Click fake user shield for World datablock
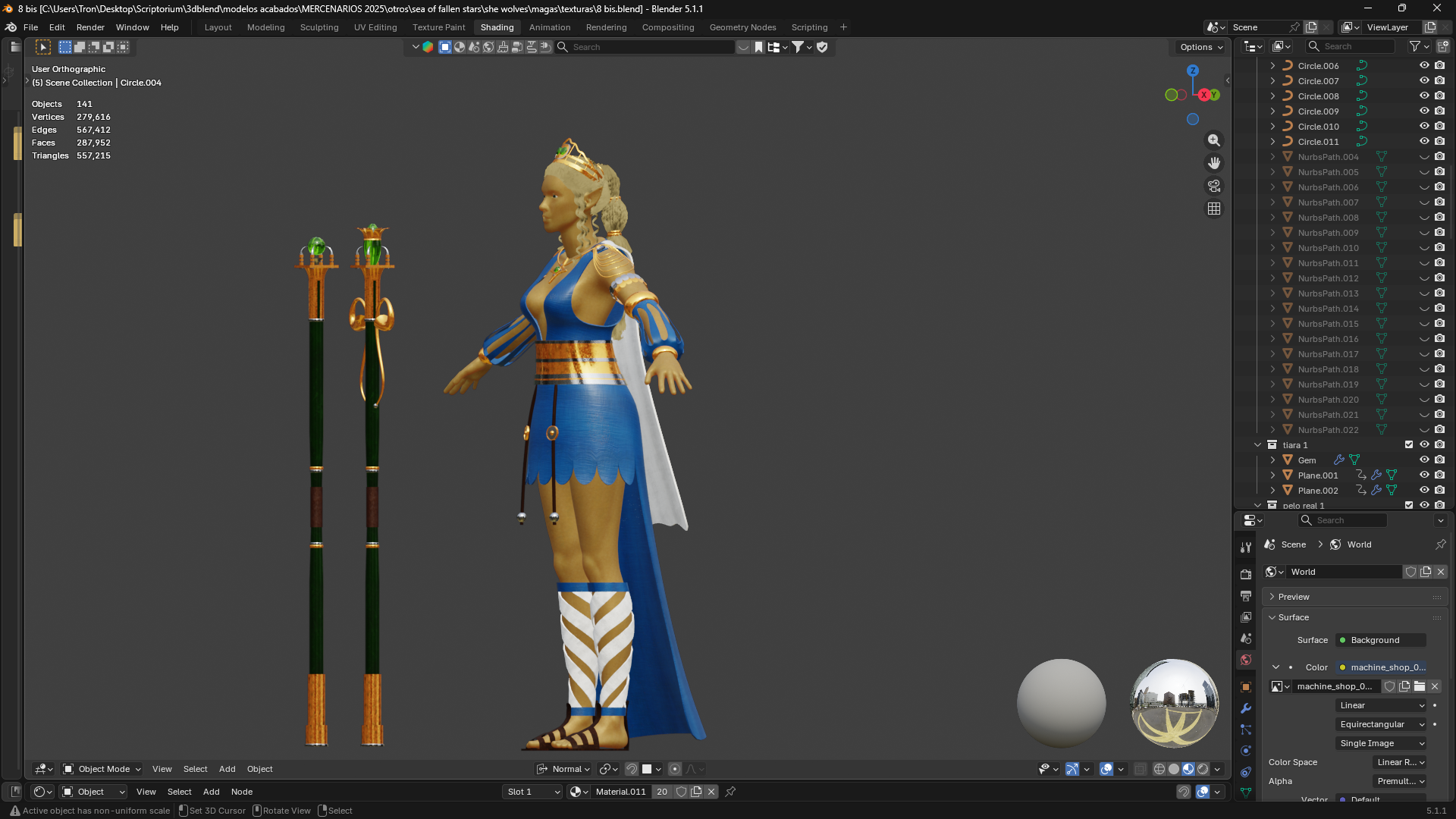1456x819 pixels. pos(1410,572)
